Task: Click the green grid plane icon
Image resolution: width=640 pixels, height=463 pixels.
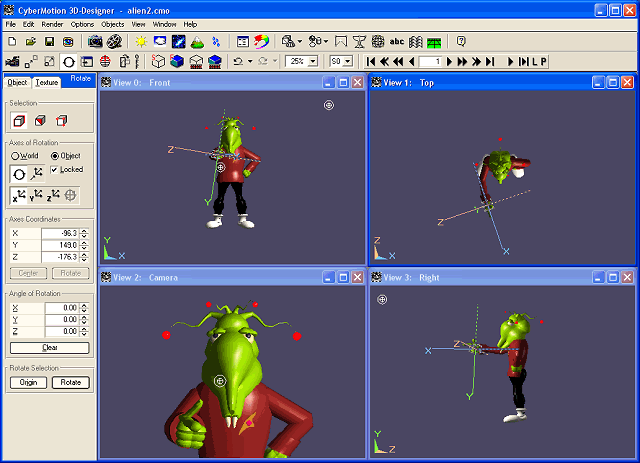Action: click(x=434, y=42)
